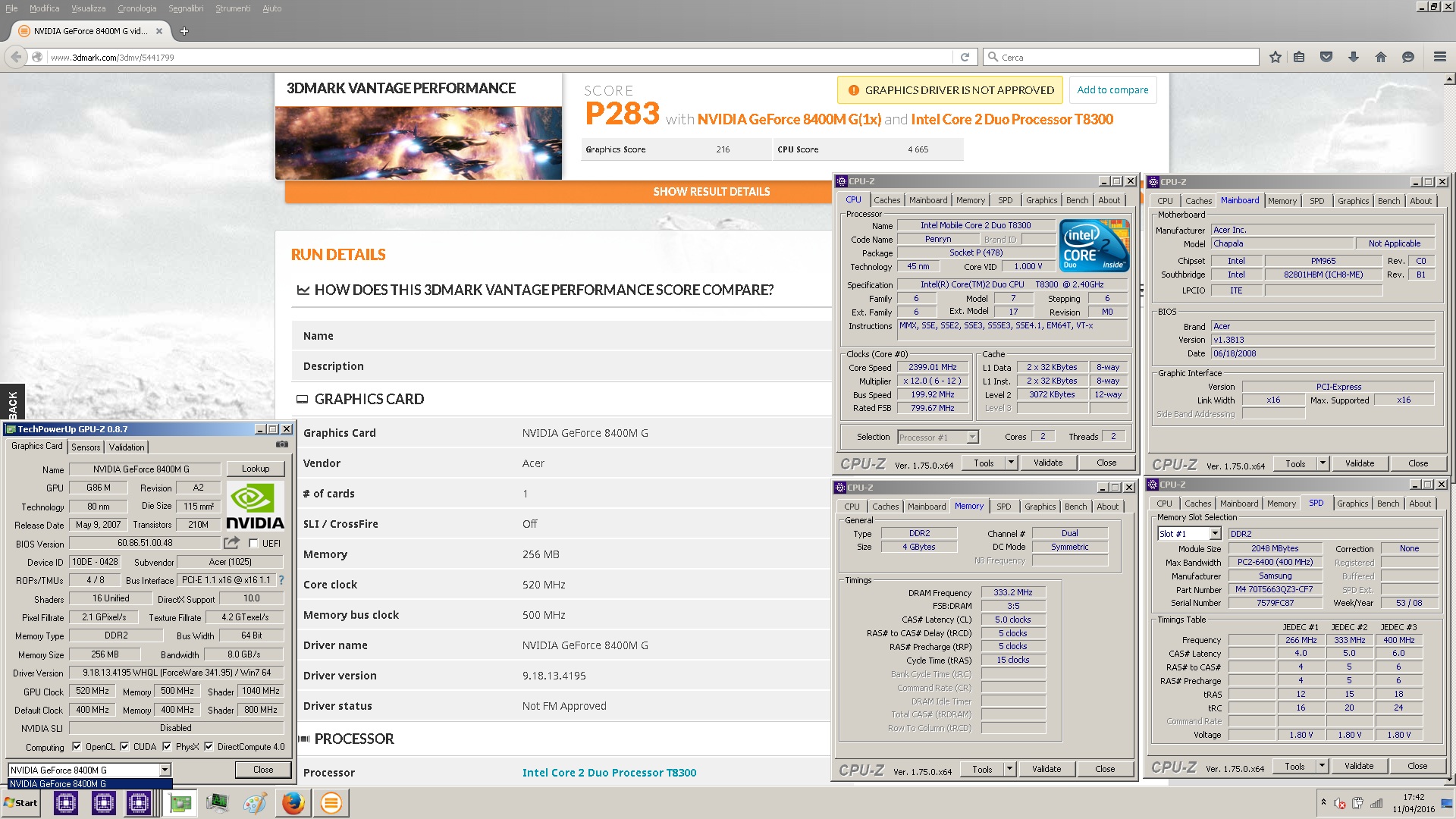The width and height of the screenshot is (1456, 819).
Task: Switch to the Validation tab in GPU-Z
Action: [127, 447]
